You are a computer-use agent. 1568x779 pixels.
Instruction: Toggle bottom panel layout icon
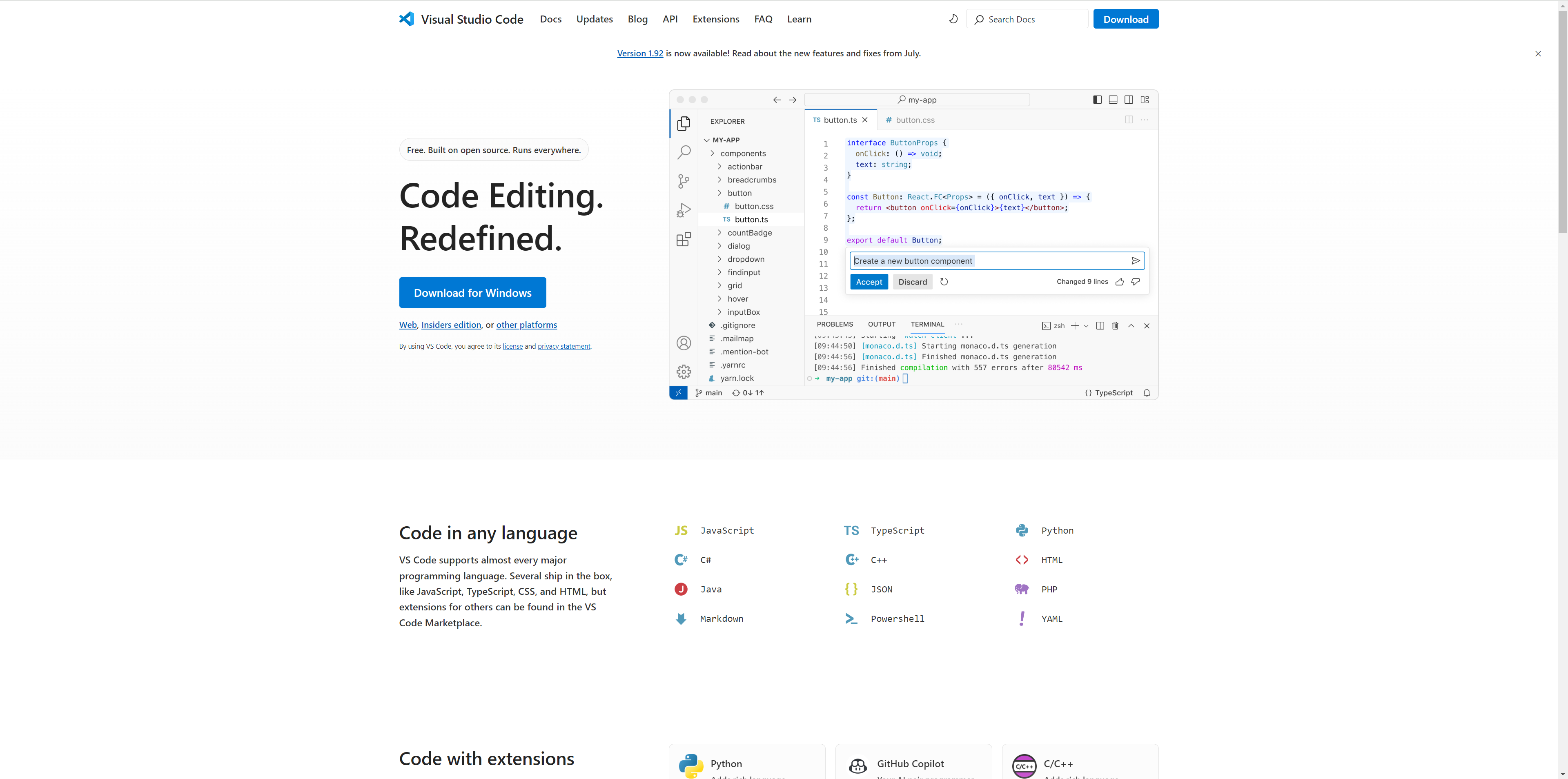coord(1113,100)
